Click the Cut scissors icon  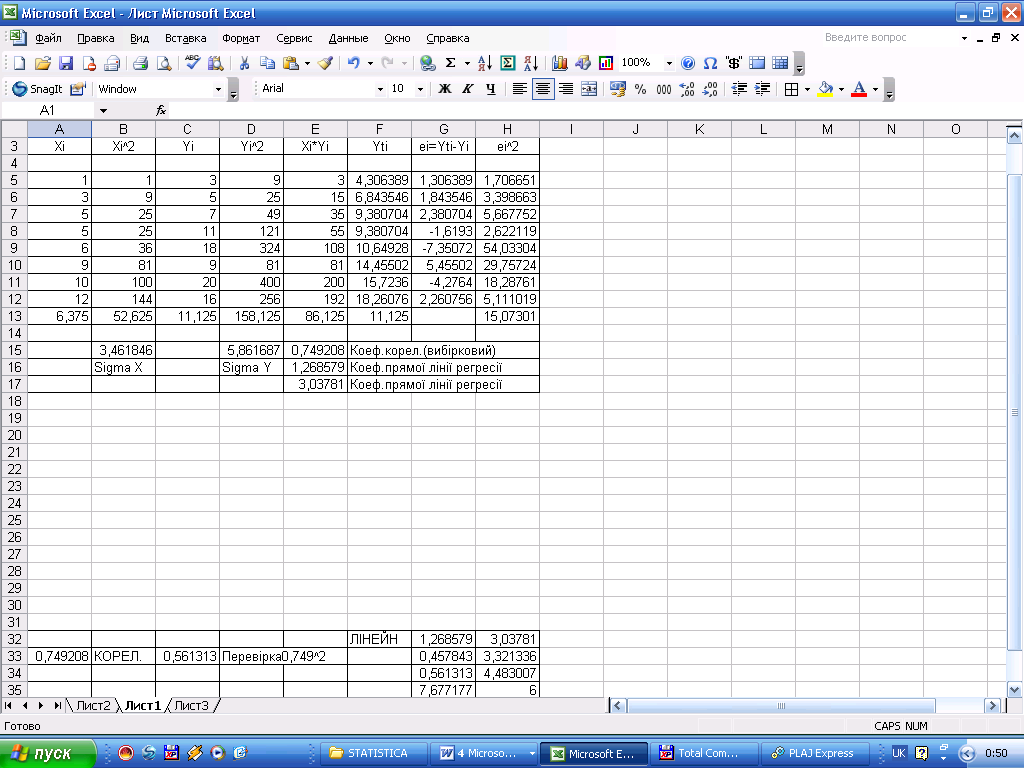(x=244, y=63)
